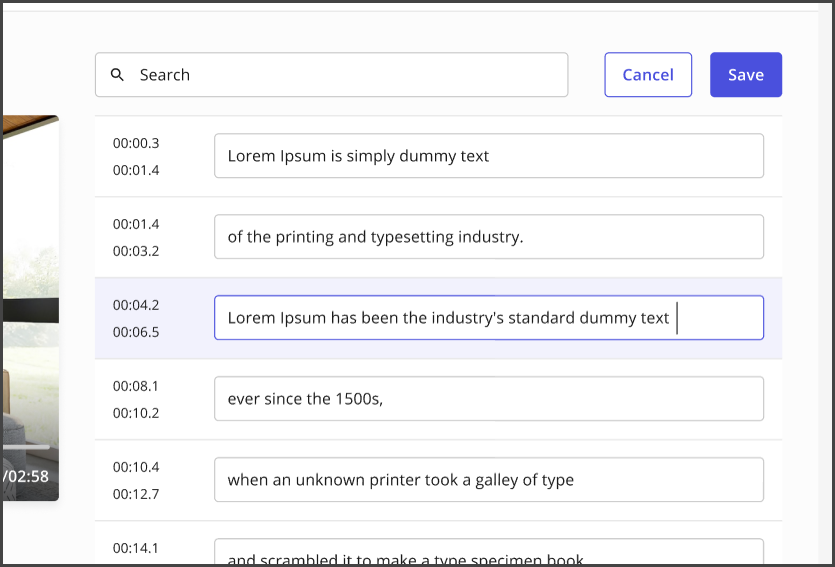Select the 00:10.2 end timestamp
Viewport: 835px width, 567px height.
click(x=136, y=413)
